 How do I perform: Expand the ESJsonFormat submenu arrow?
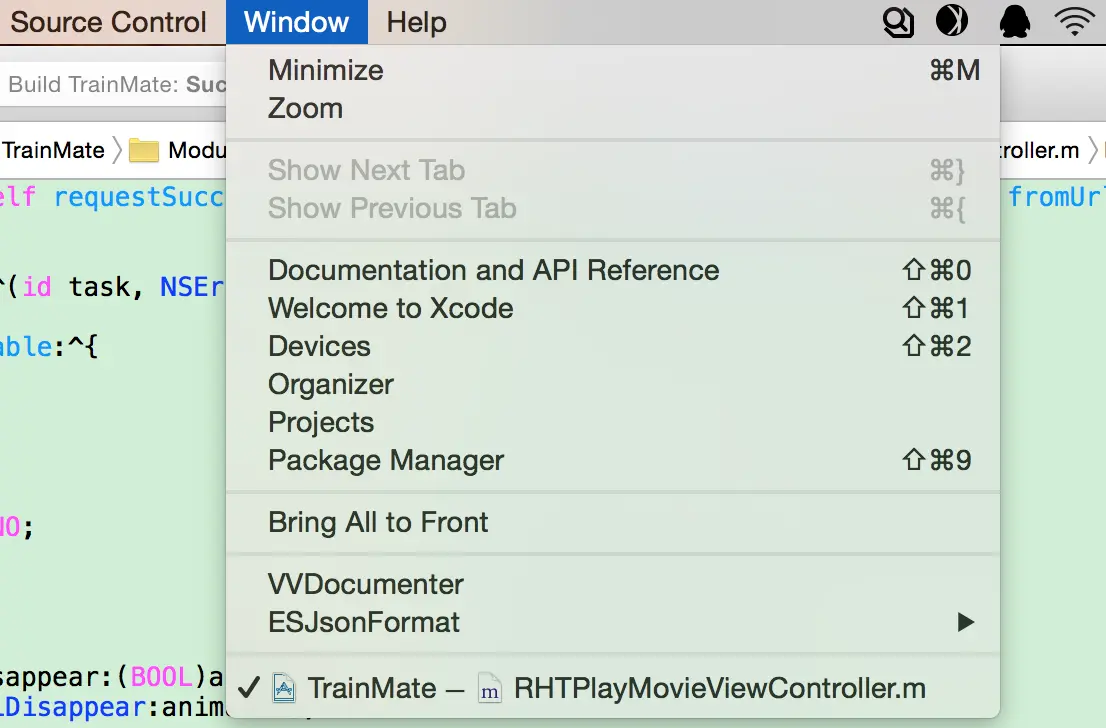[965, 622]
